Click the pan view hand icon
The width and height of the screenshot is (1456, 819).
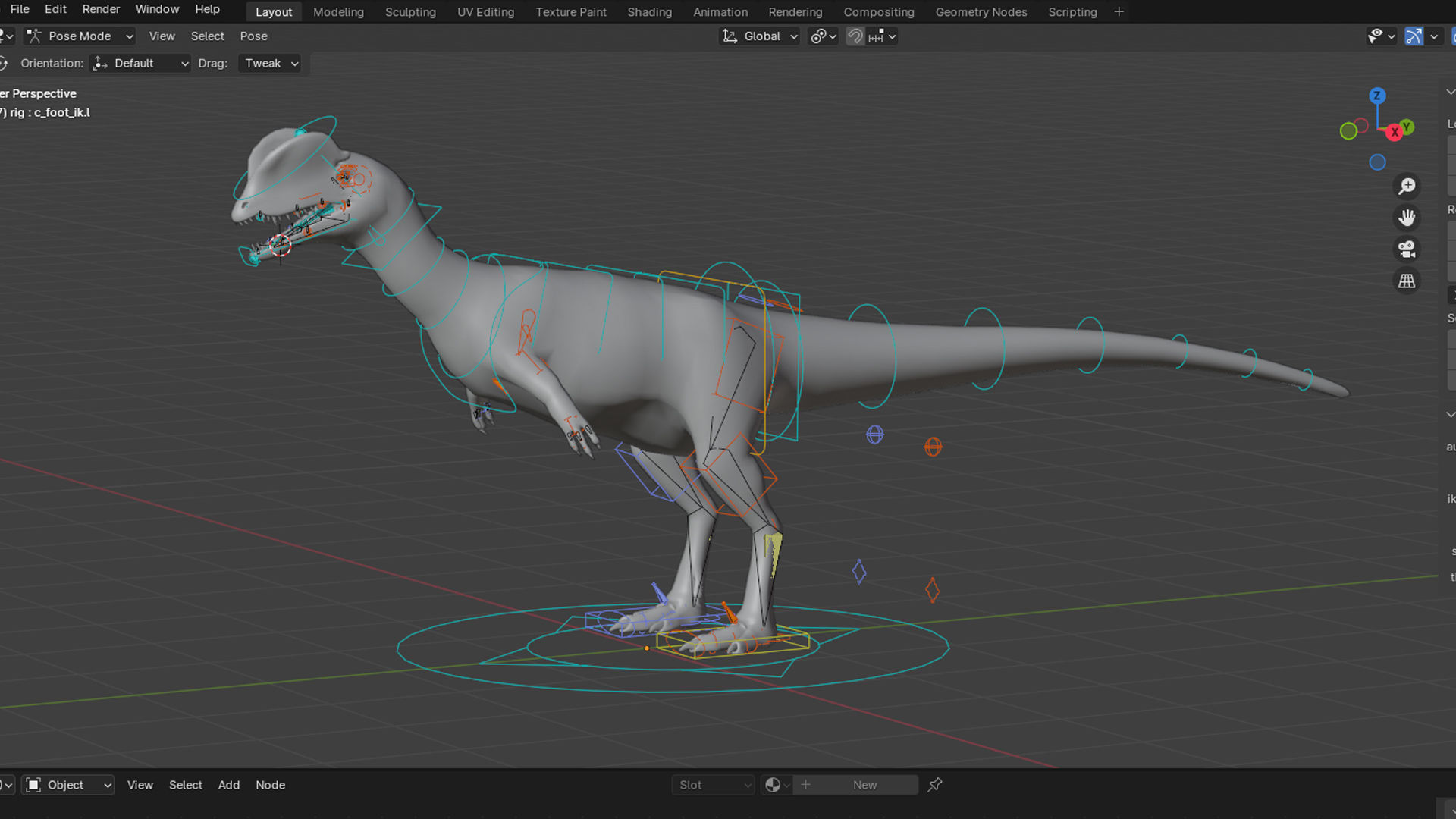coord(1407,218)
